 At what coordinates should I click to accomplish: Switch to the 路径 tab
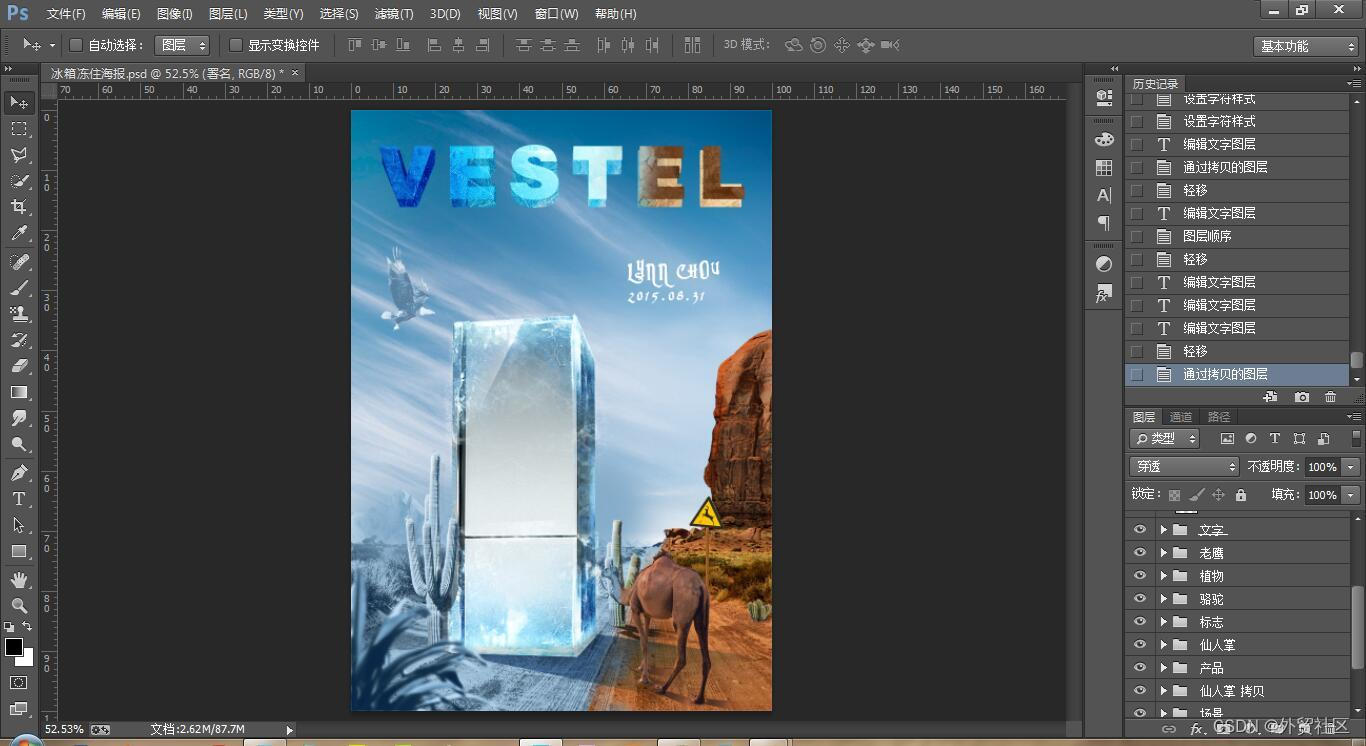1219,417
